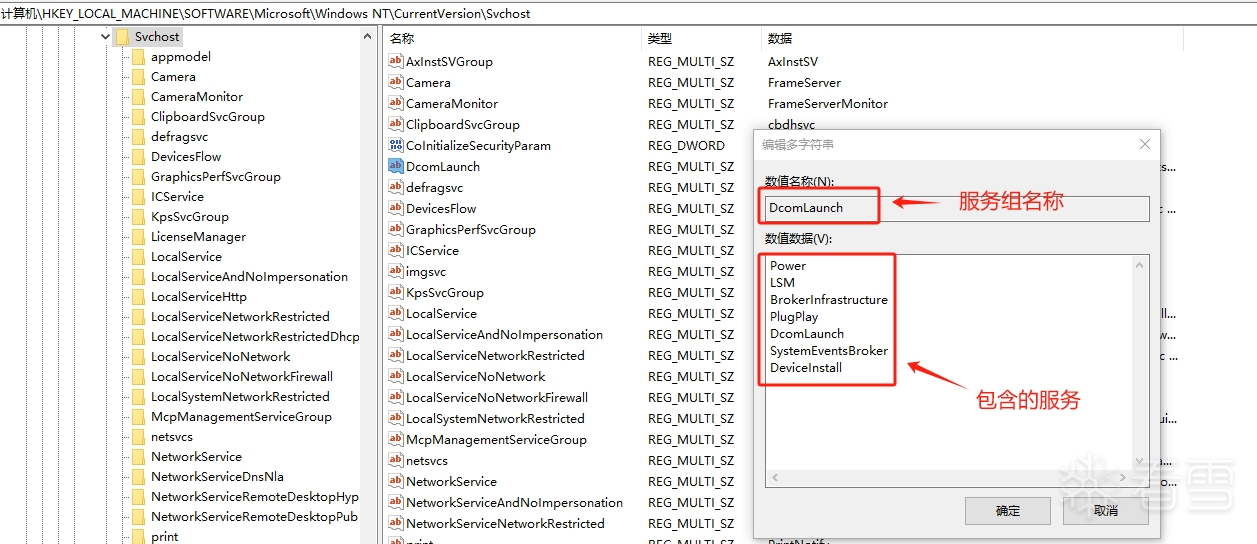Click the REG_DWORD type cell

pyautogui.click(x=686, y=145)
